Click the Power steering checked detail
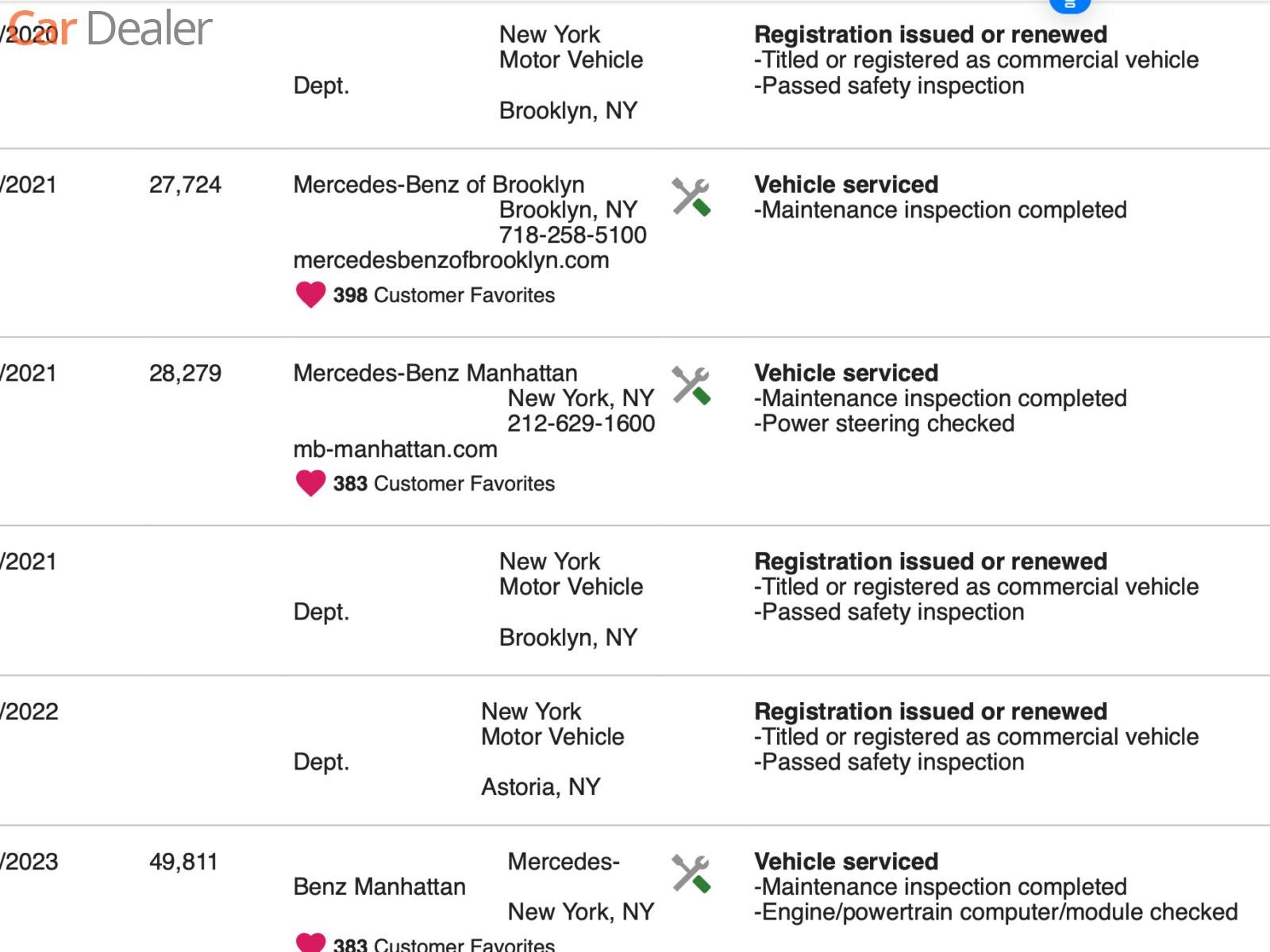This screenshot has height=952, width=1270. (884, 424)
